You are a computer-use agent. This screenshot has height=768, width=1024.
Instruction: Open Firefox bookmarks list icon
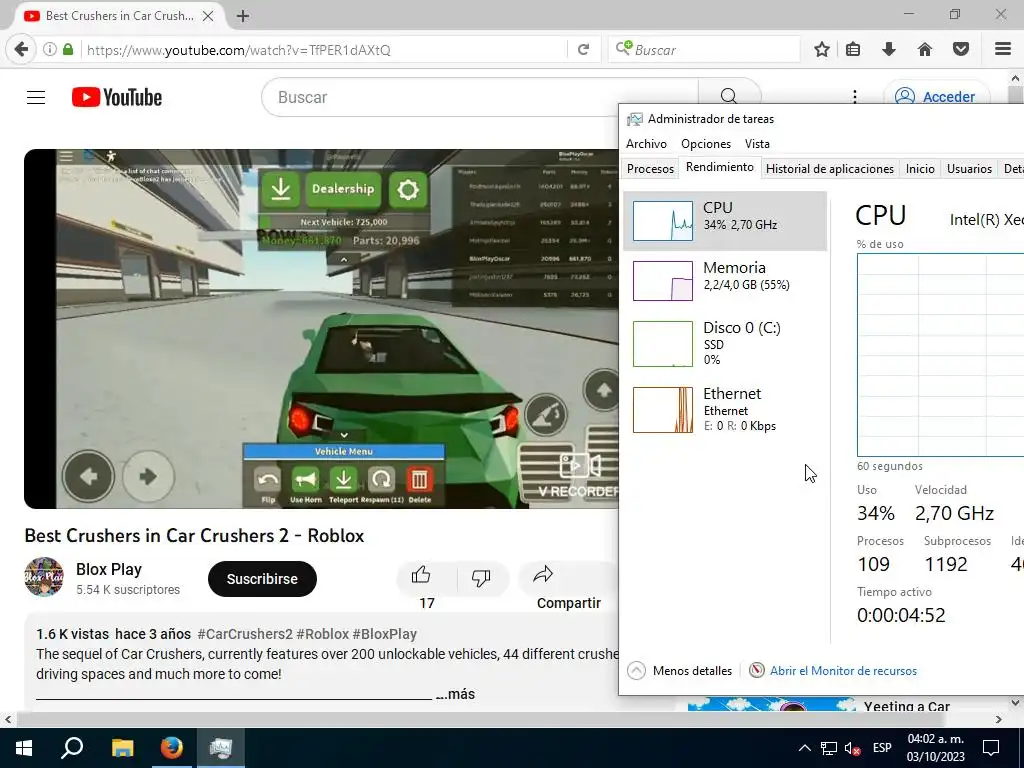853,50
